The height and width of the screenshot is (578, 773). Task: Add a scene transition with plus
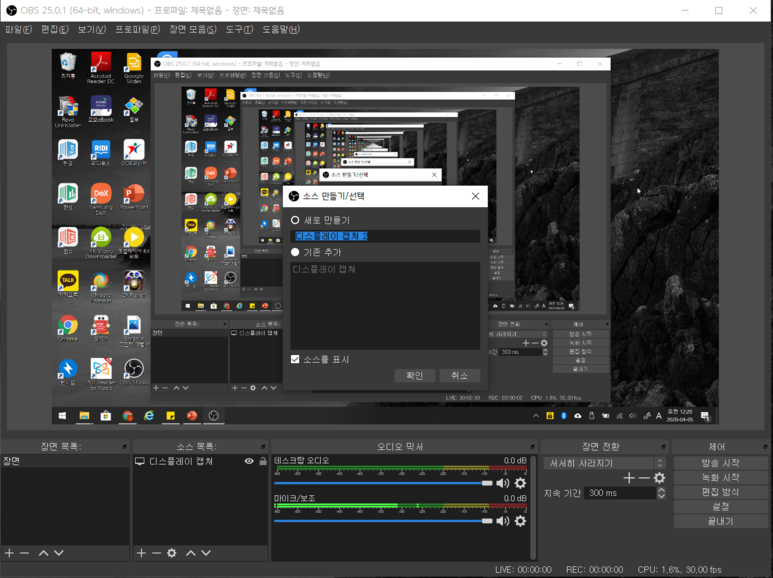coord(629,478)
